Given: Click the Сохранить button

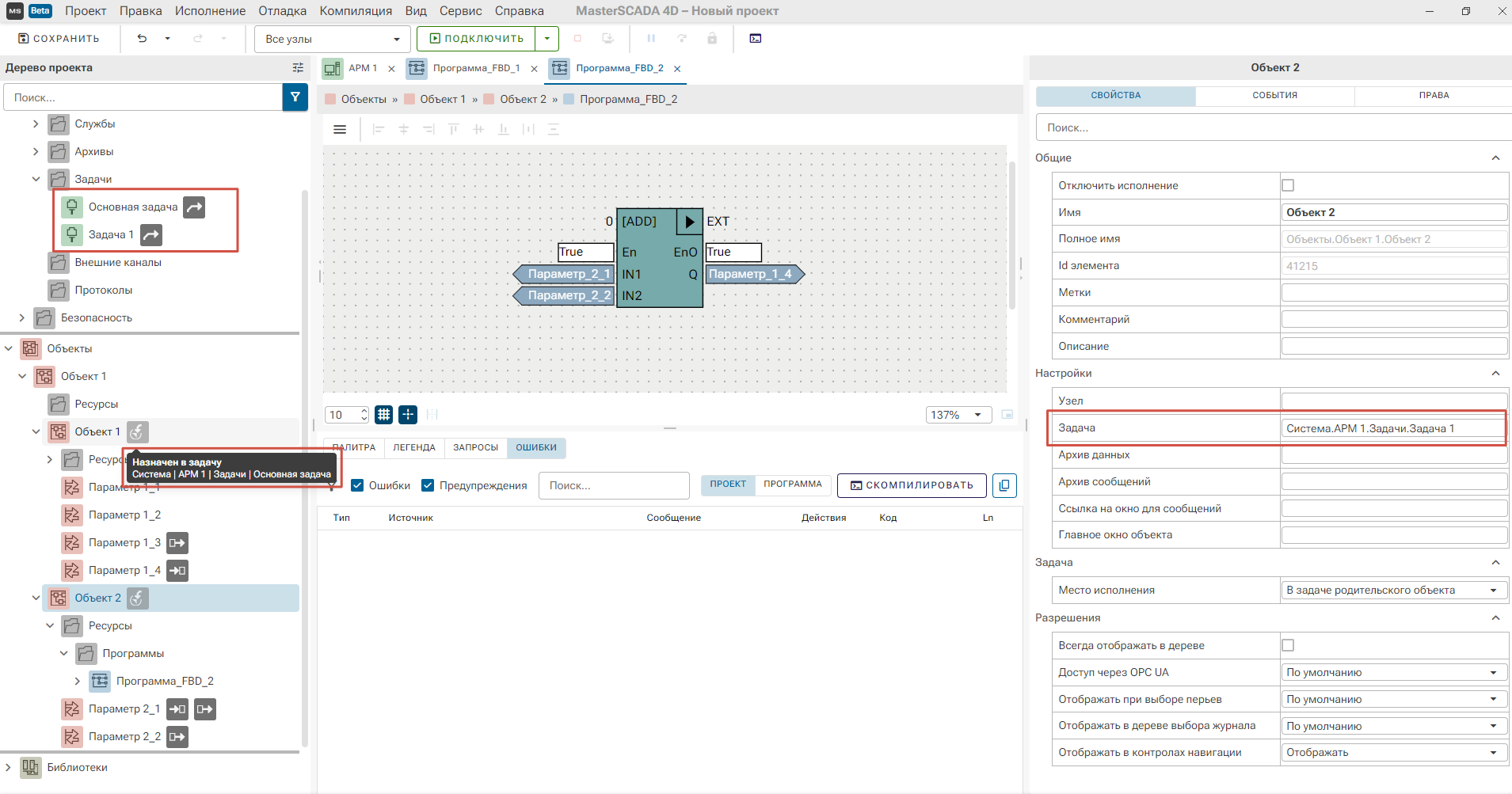Looking at the screenshot, I should tap(59, 39).
